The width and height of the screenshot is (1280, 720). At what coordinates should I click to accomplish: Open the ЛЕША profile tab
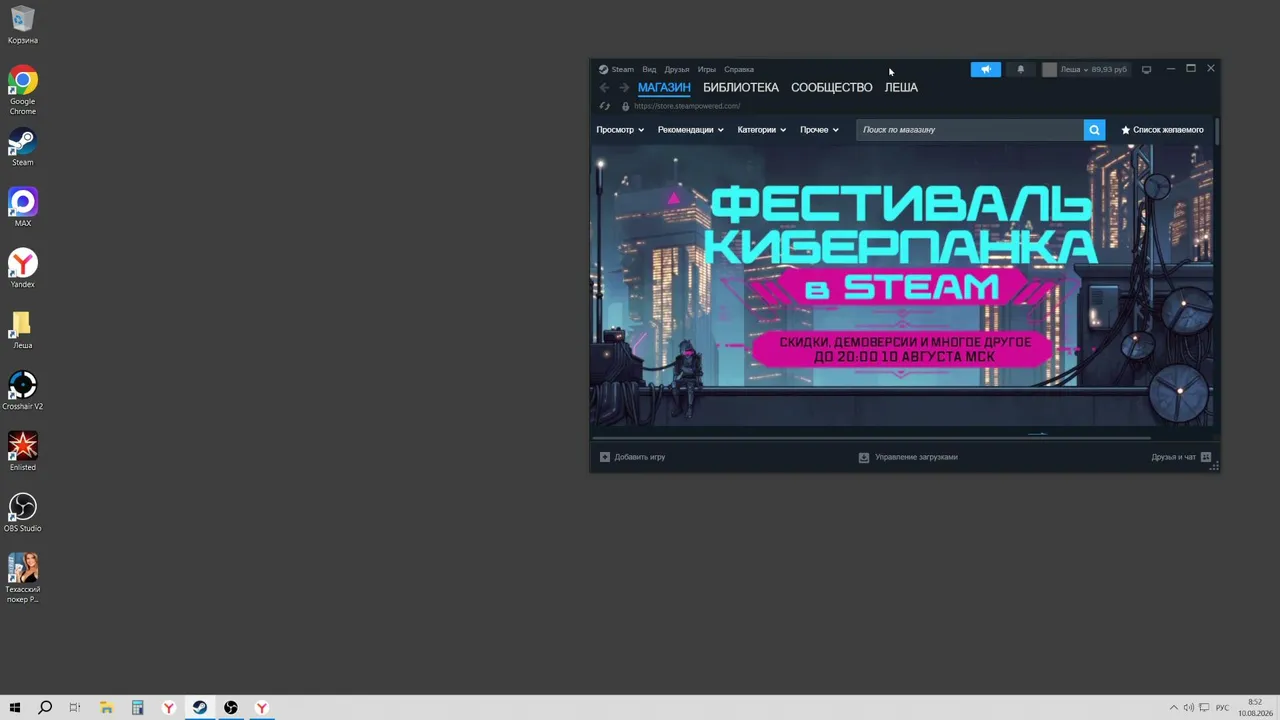tap(901, 88)
